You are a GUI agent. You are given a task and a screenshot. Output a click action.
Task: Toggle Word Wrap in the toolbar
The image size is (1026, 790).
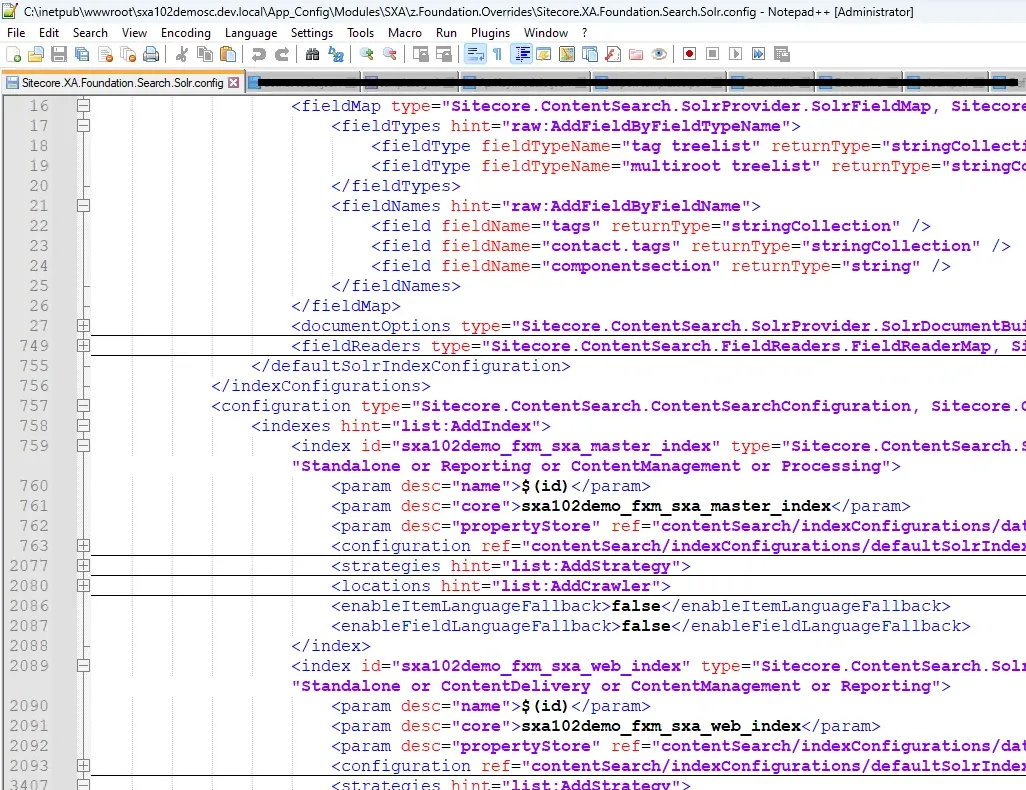click(475, 54)
